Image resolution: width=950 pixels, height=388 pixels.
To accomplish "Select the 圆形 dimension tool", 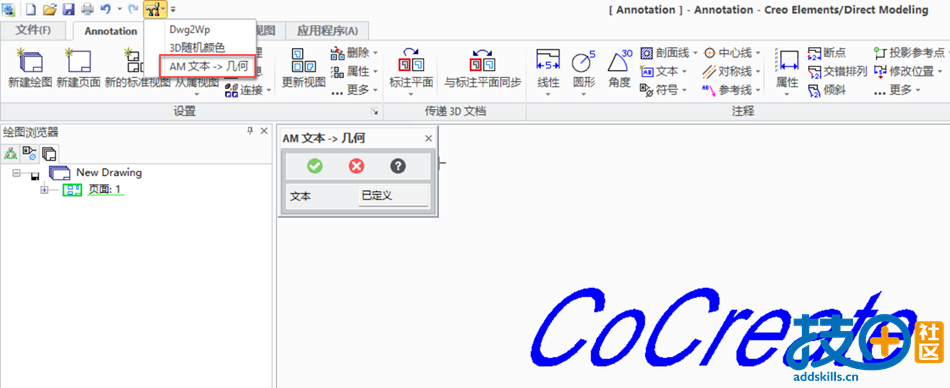I will 583,72.
